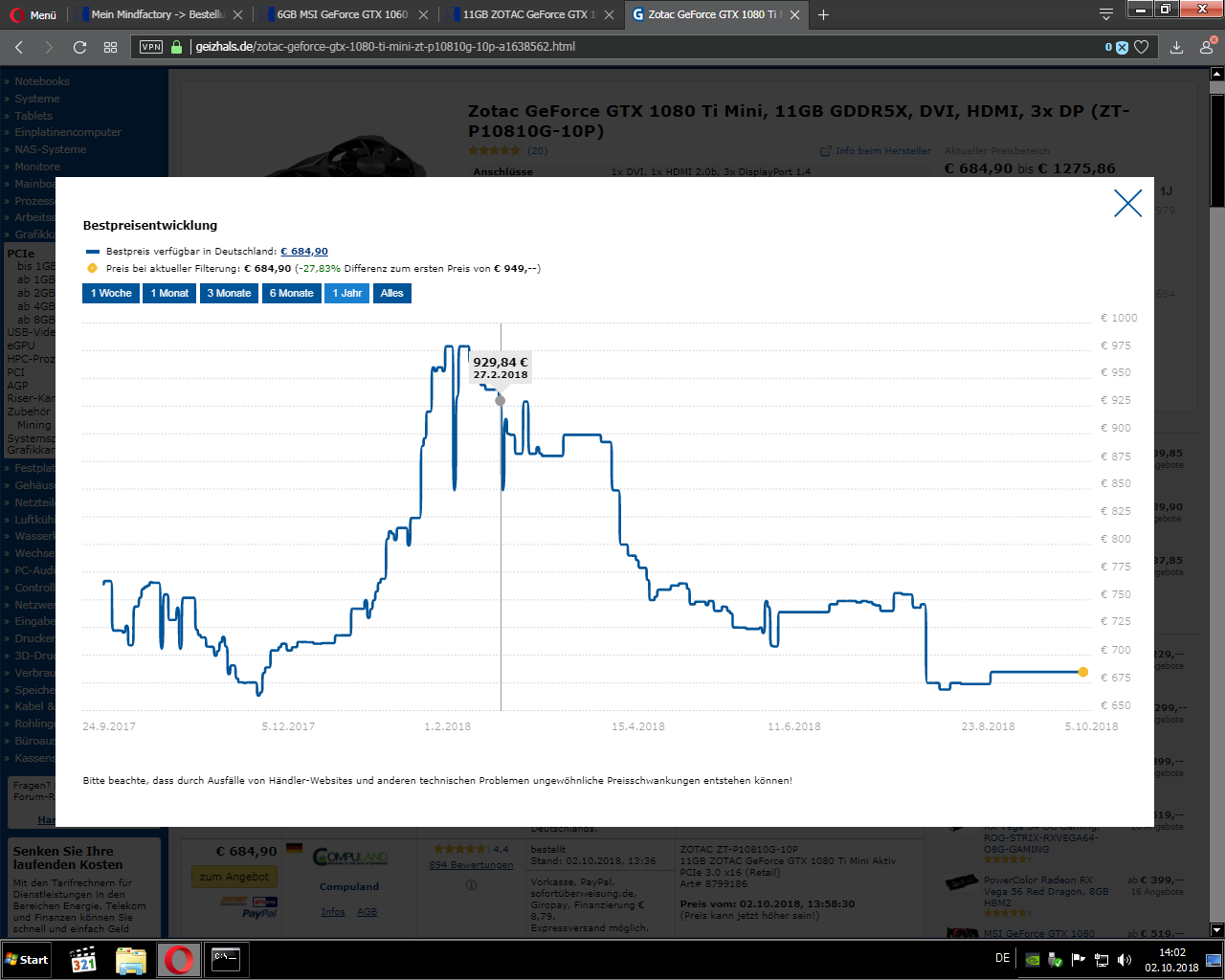1225x980 pixels.
Task: Close the Bestpreisentwicklung popup with the X
Action: (x=1128, y=203)
